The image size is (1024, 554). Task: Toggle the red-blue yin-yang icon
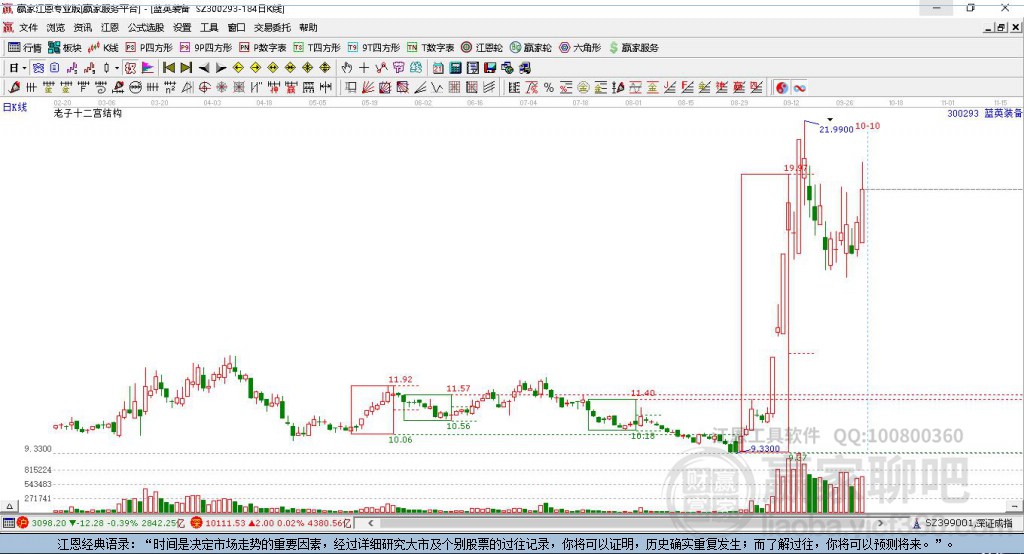pos(782,88)
